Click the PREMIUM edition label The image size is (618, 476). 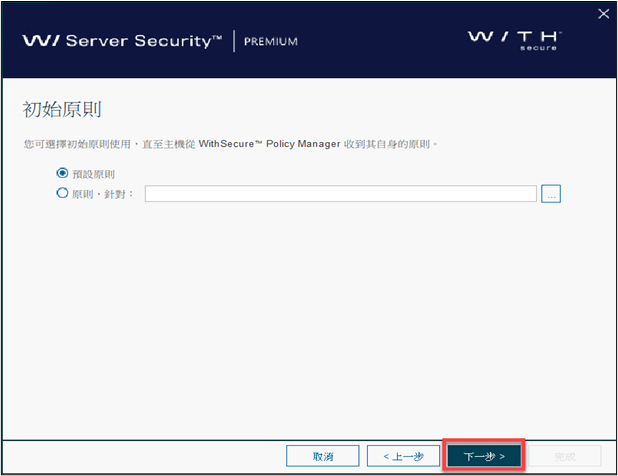(x=271, y=42)
